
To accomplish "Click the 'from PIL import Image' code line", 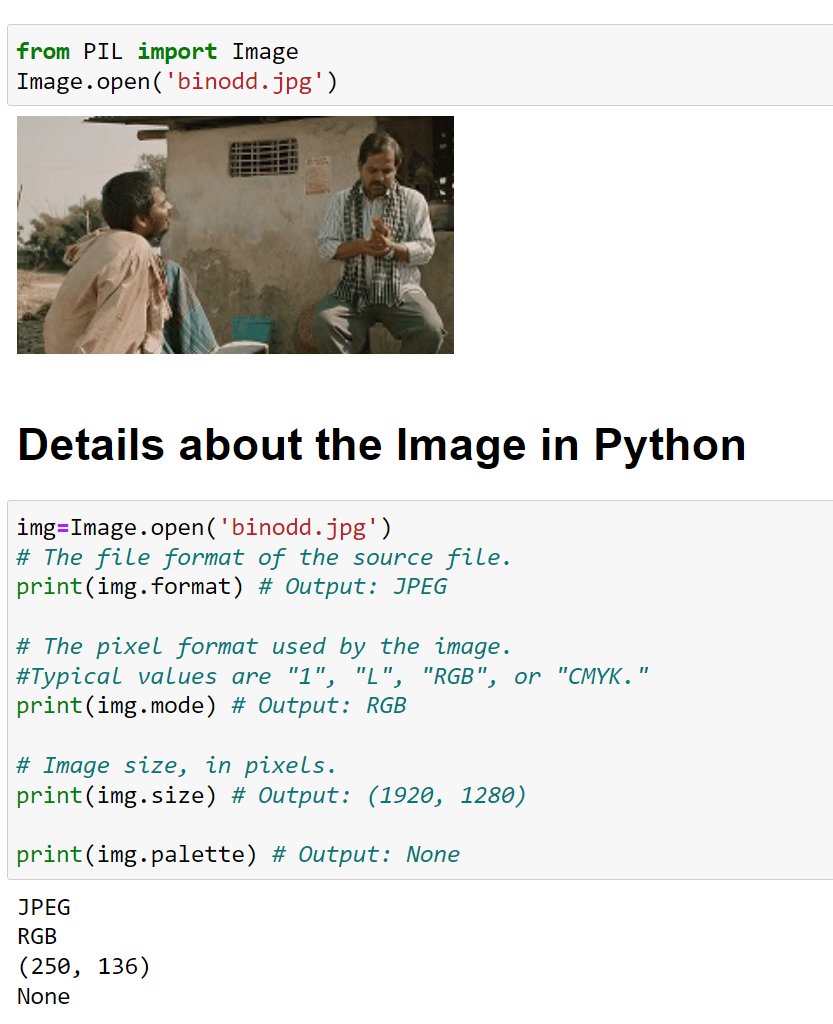I will point(157,52).
